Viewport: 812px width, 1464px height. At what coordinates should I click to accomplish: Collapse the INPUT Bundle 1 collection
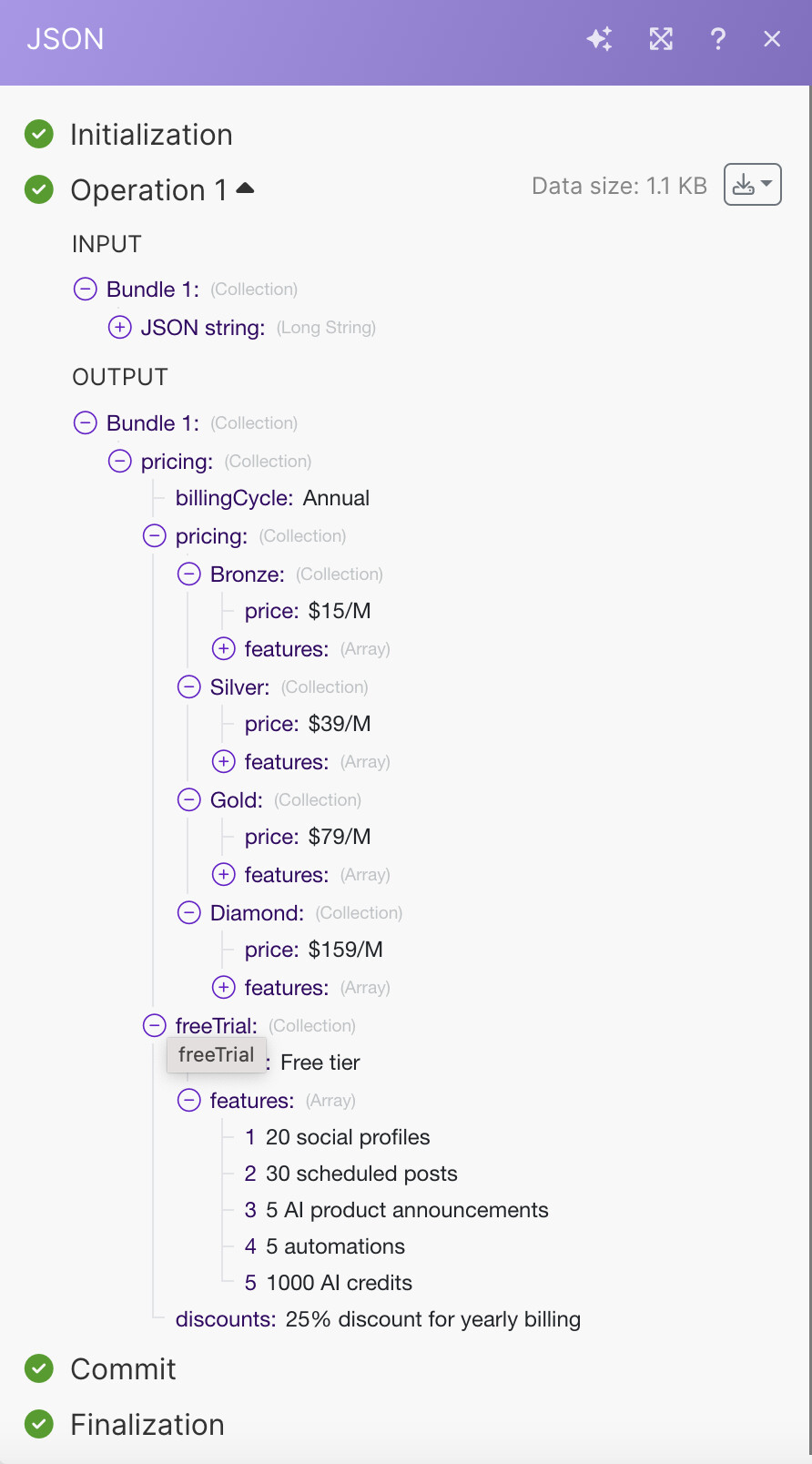86,289
